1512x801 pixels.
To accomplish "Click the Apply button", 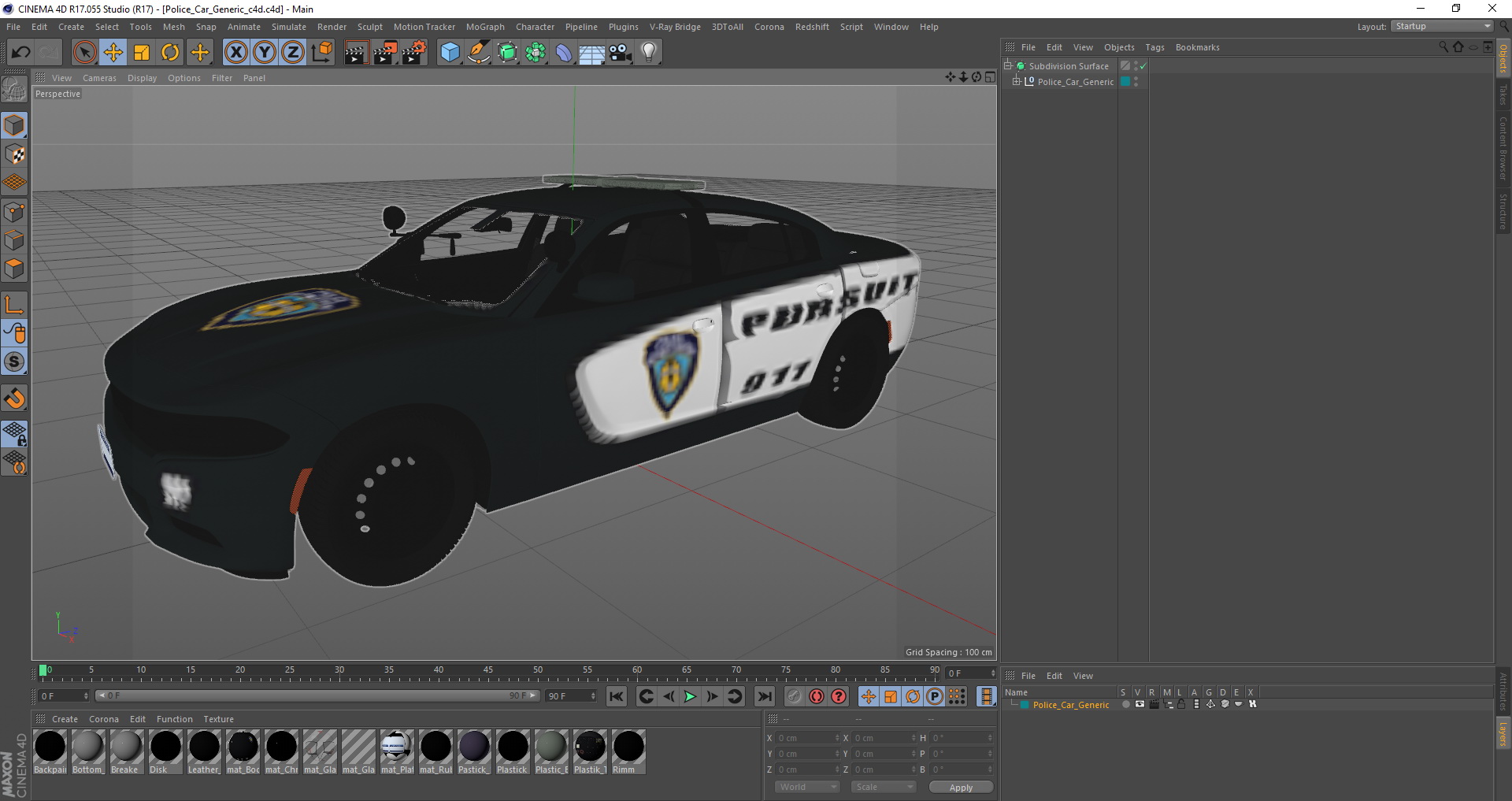I will coord(961,787).
